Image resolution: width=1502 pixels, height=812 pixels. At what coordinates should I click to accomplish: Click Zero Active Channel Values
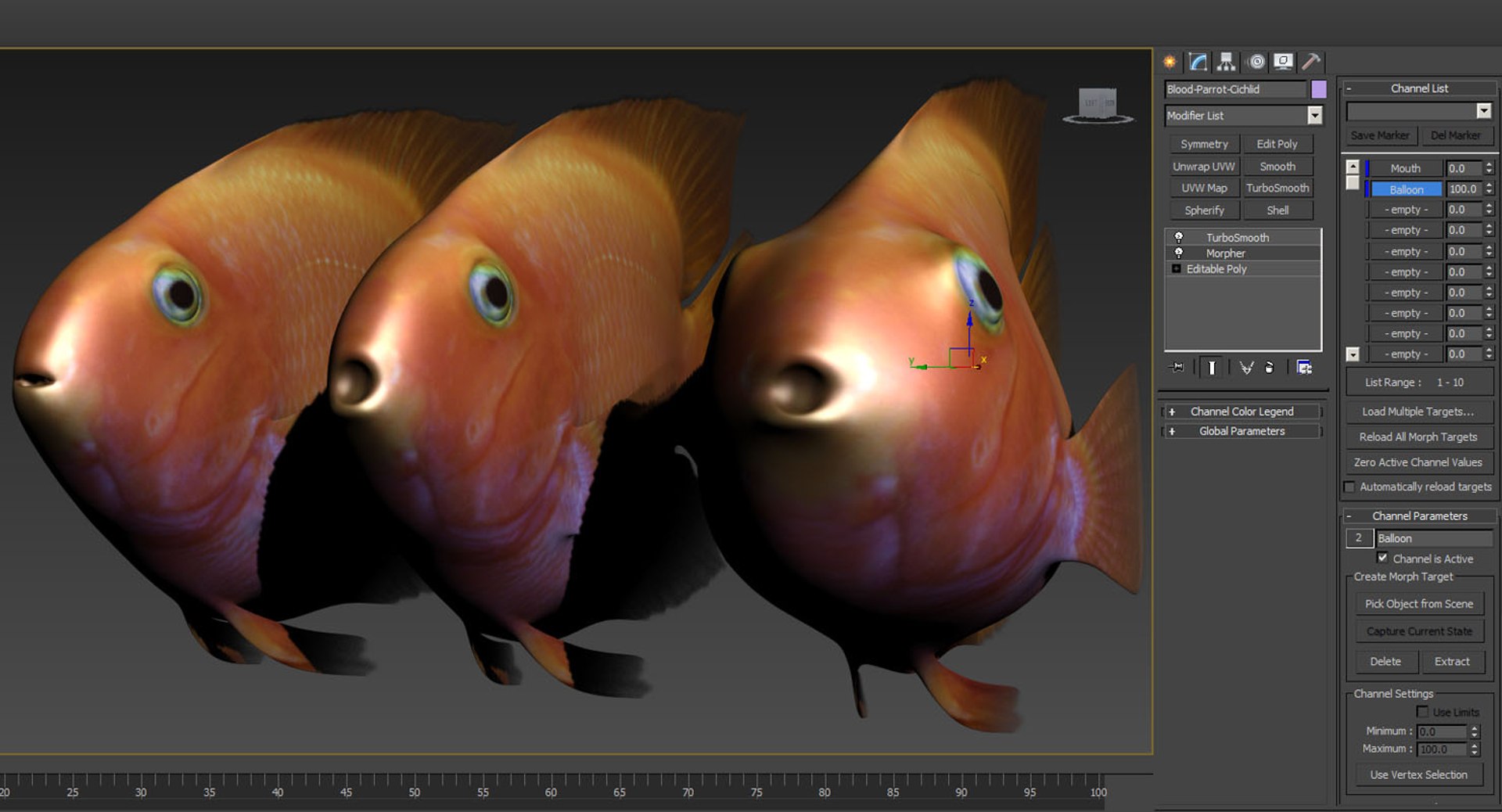1418,462
